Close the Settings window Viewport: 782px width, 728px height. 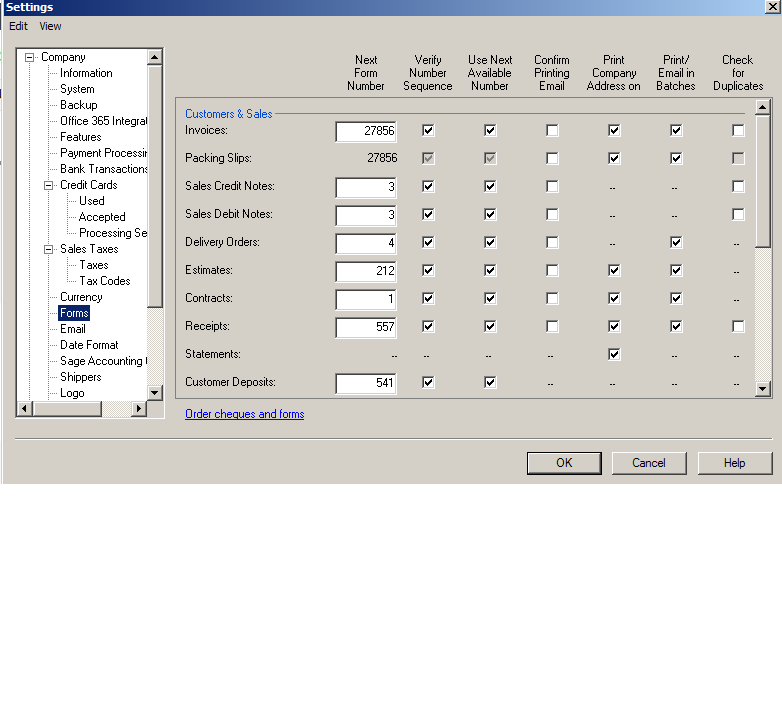pos(773,7)
